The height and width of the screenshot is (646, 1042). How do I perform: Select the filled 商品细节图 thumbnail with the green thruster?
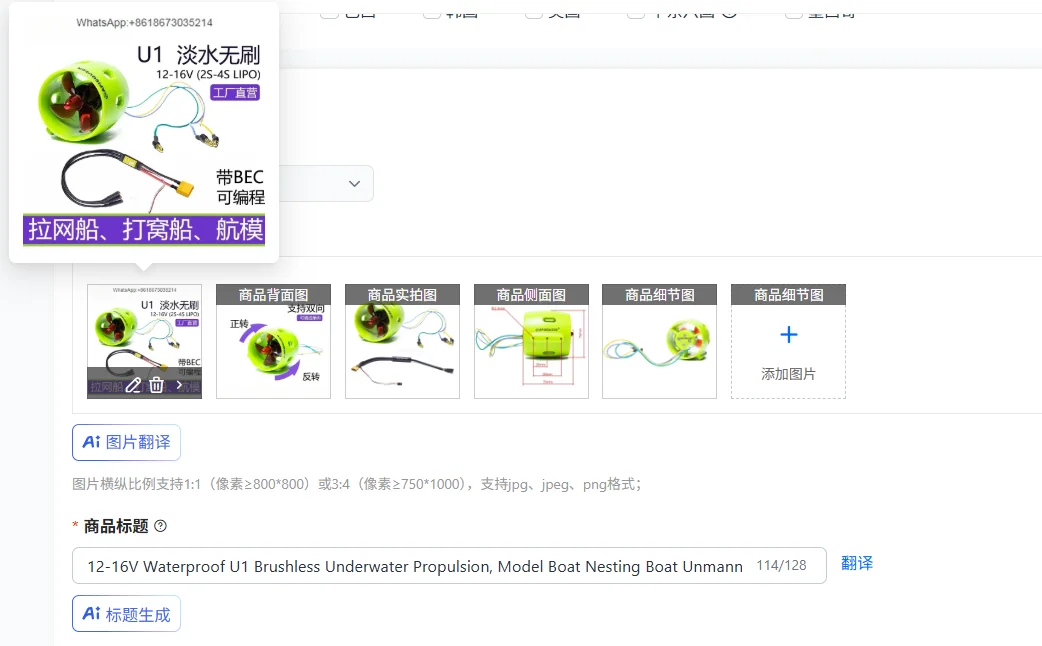click(659, 342)
